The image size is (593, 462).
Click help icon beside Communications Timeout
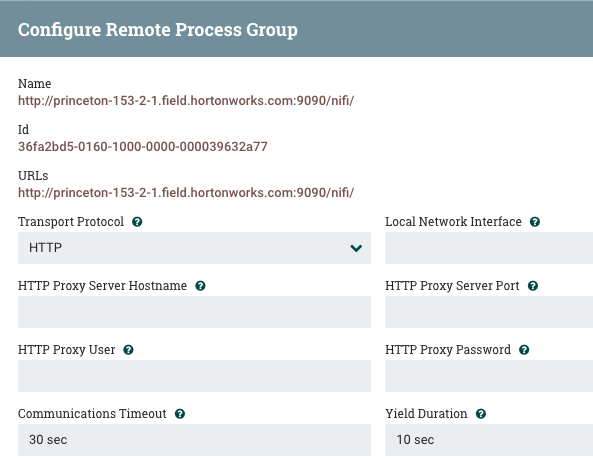180,414
